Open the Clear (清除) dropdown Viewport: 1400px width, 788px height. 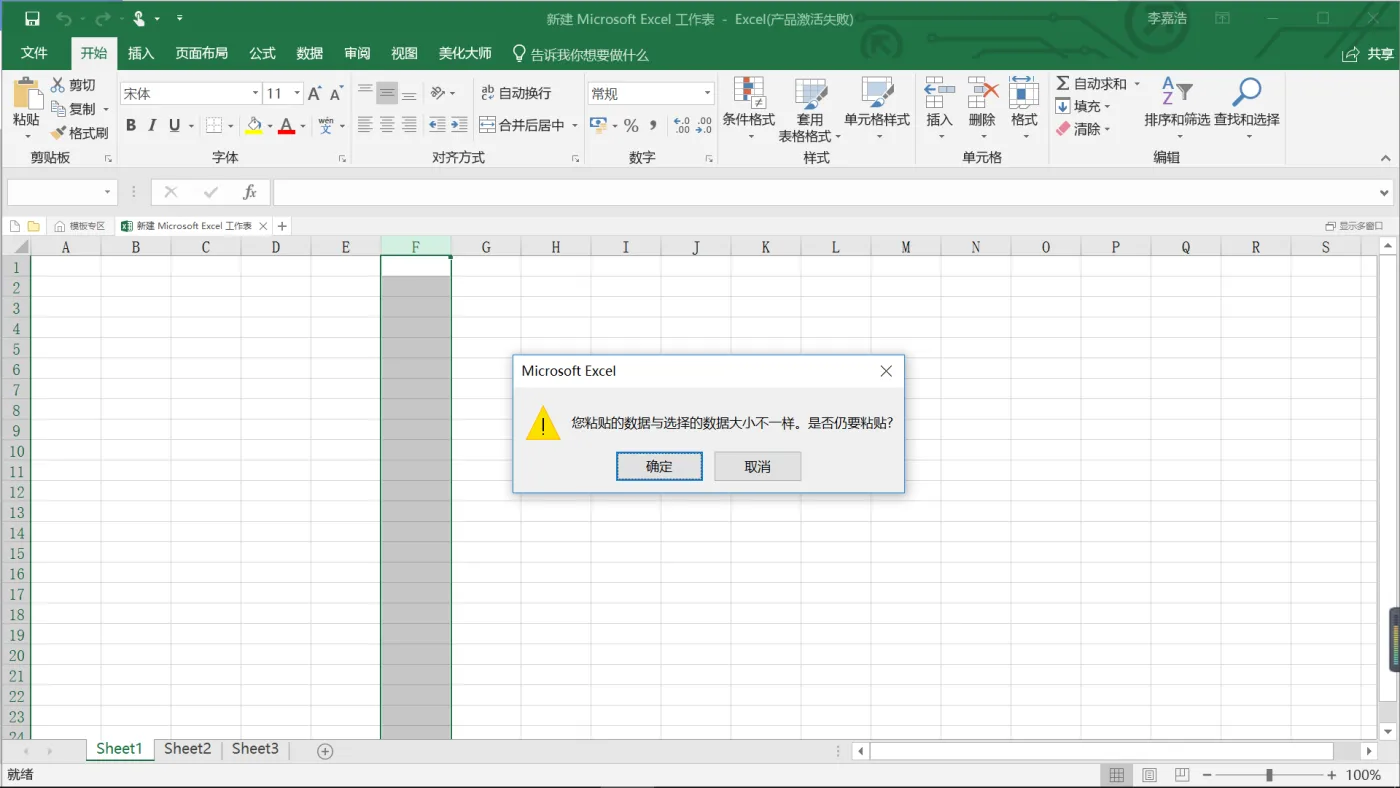(1083, 129)
